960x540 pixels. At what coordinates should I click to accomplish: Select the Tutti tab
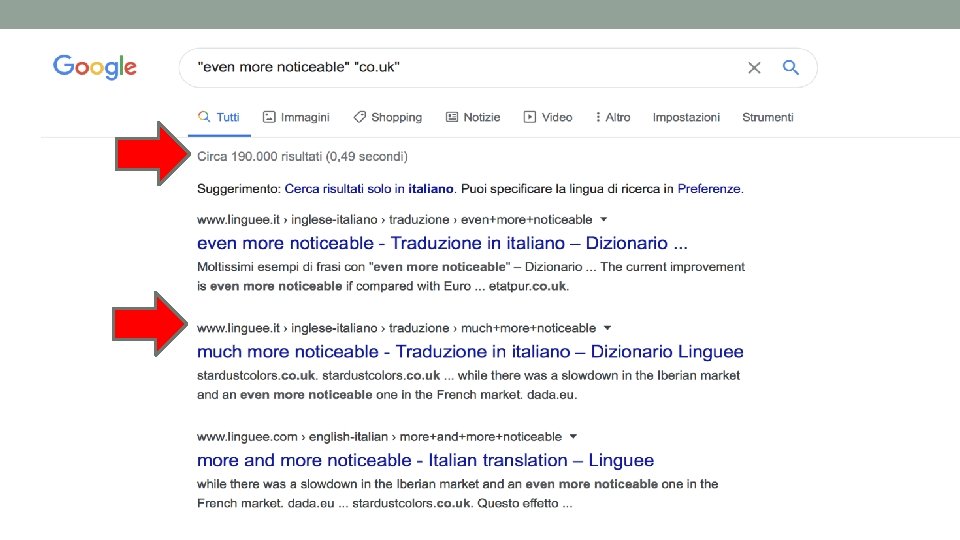[x=219, y=117]
